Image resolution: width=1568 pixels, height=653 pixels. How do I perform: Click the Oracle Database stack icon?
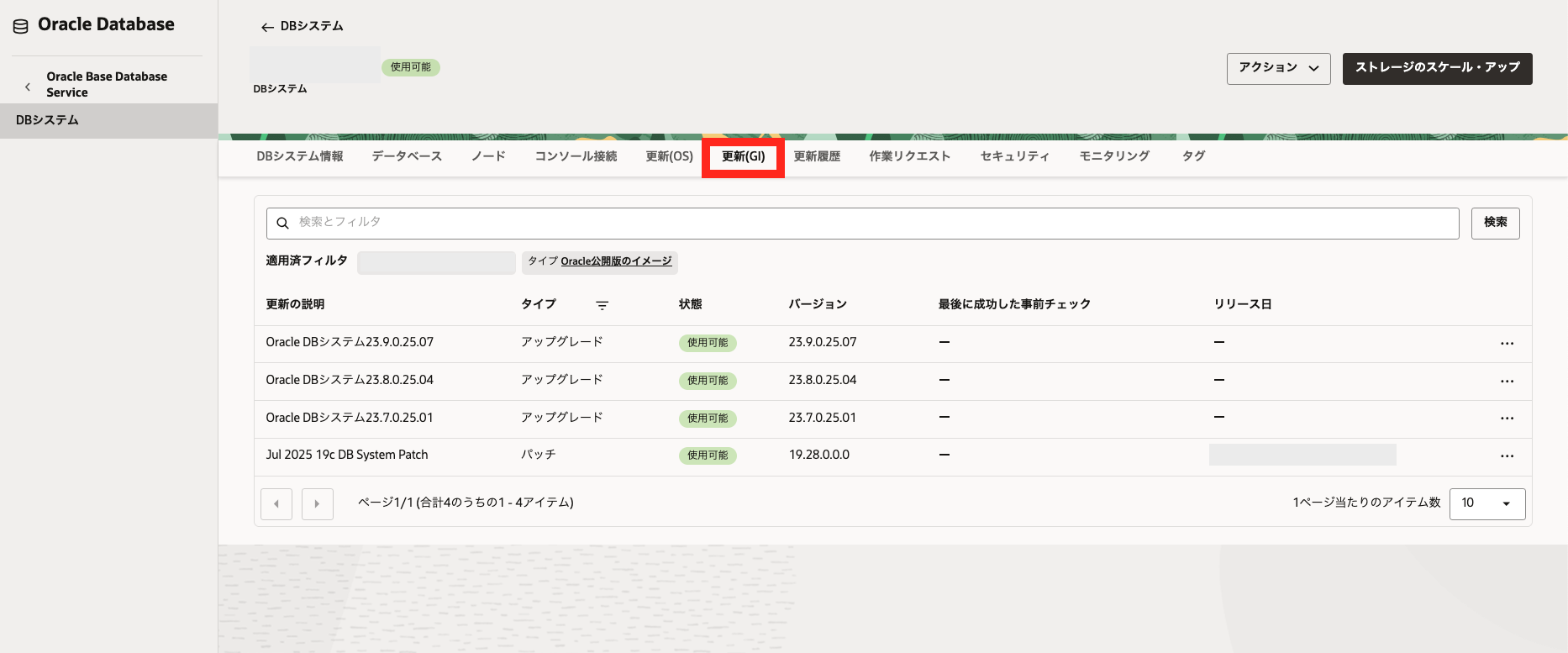[21, 26]
